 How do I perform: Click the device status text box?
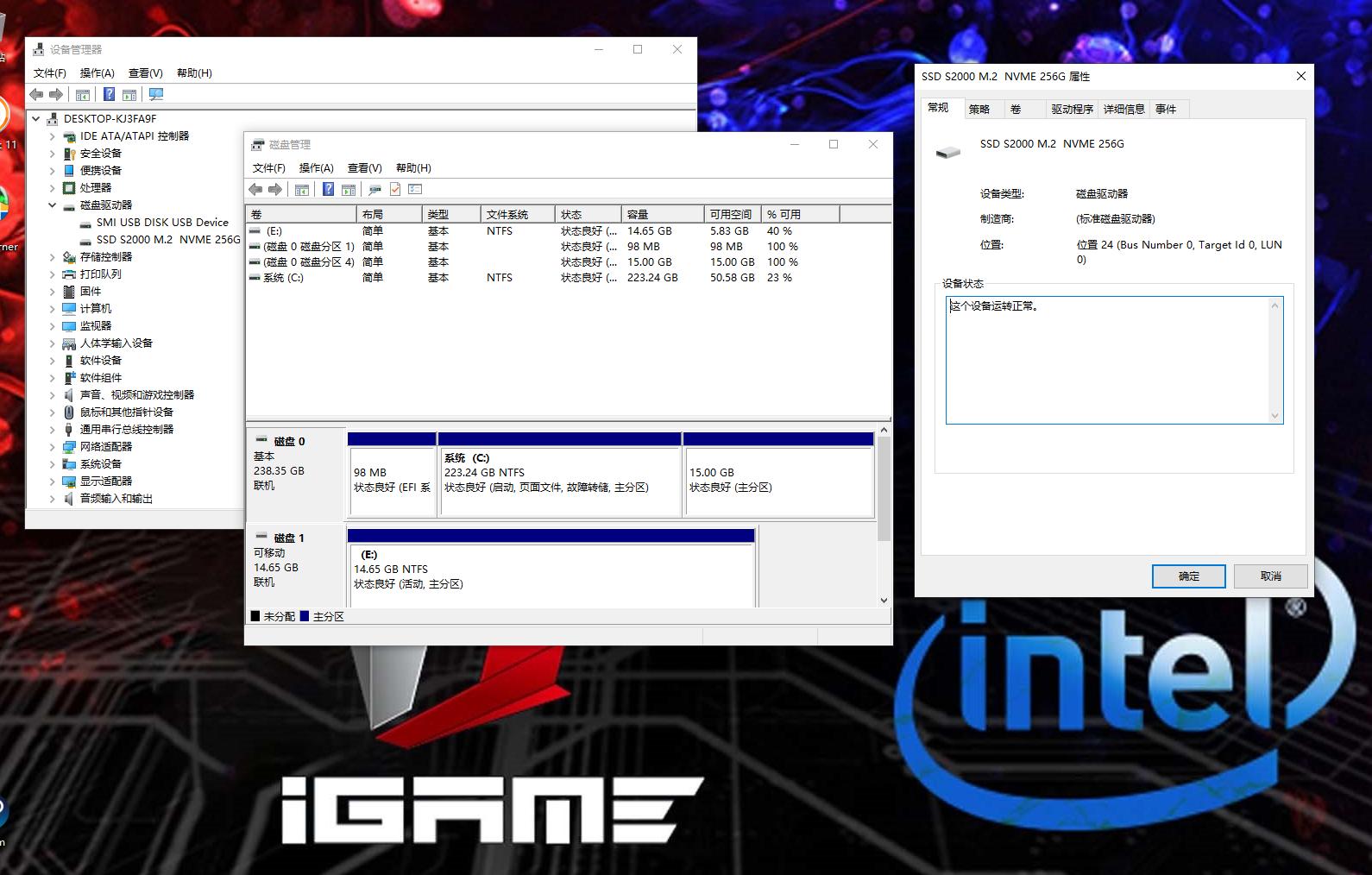(x=1114, y=360)
